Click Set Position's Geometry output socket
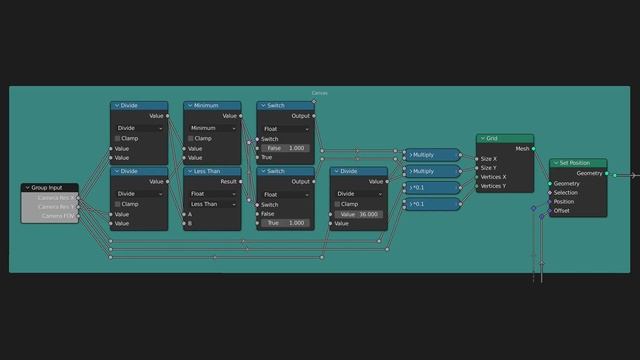 (607, 173)
